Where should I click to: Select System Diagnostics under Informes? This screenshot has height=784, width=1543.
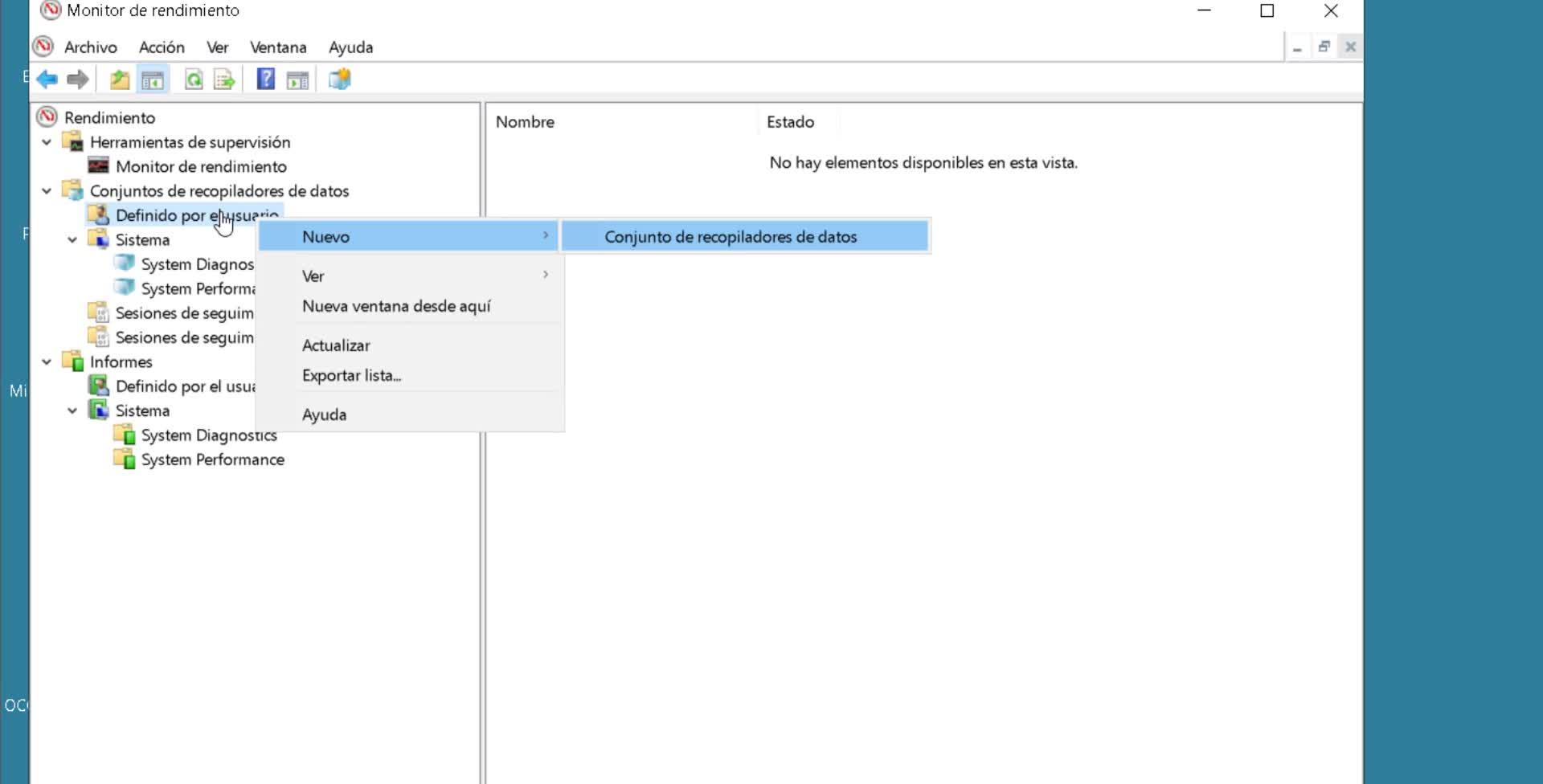pyautogui.click(x=209, y=435)
